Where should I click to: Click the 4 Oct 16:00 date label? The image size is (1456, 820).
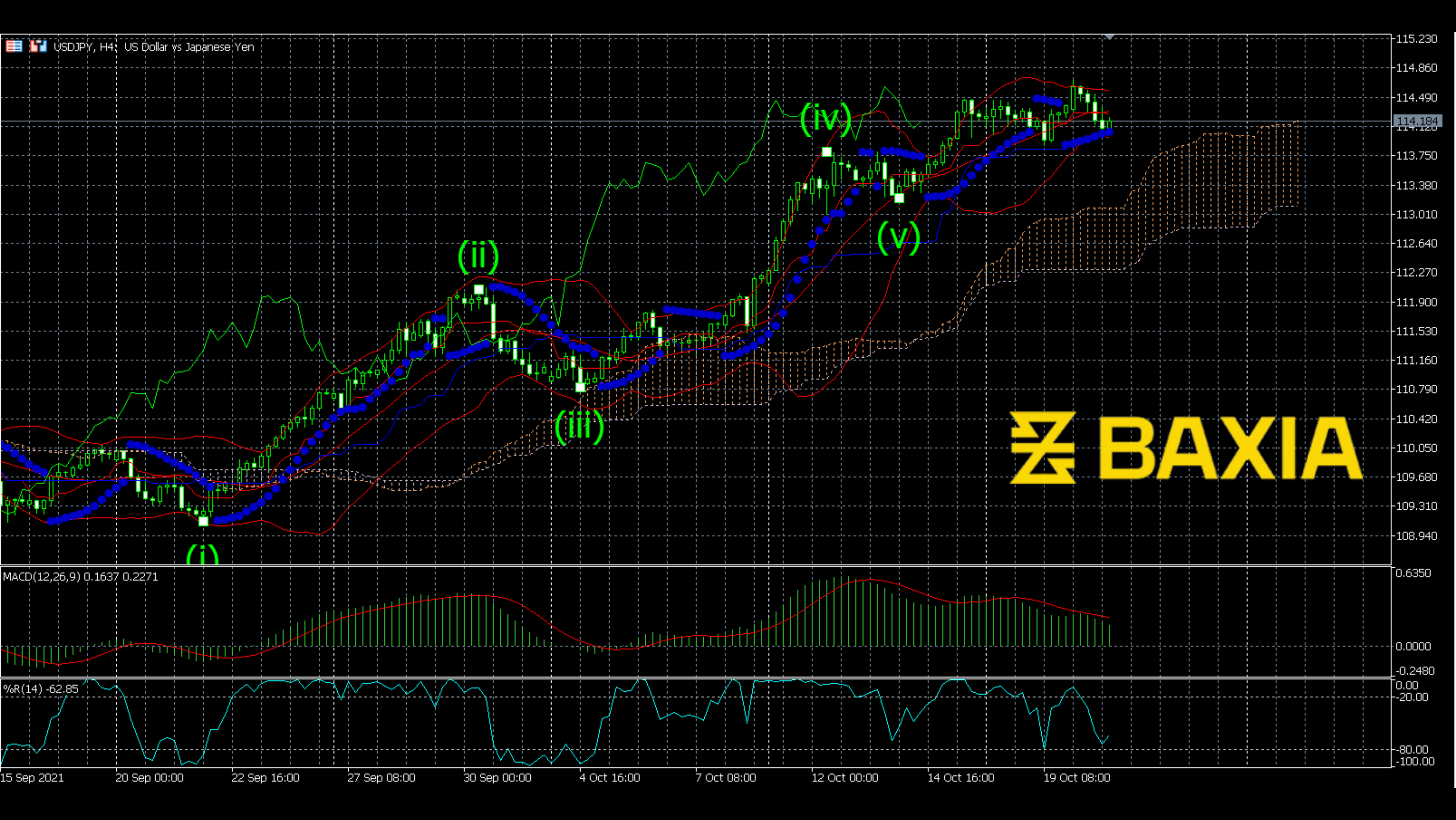click(x=609, y=778)
